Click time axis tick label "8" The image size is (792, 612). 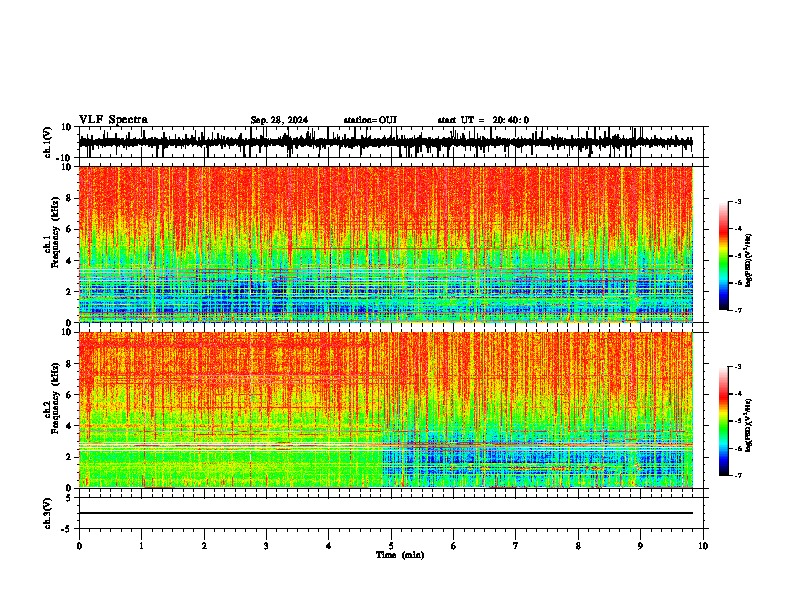tap(578, 546)
